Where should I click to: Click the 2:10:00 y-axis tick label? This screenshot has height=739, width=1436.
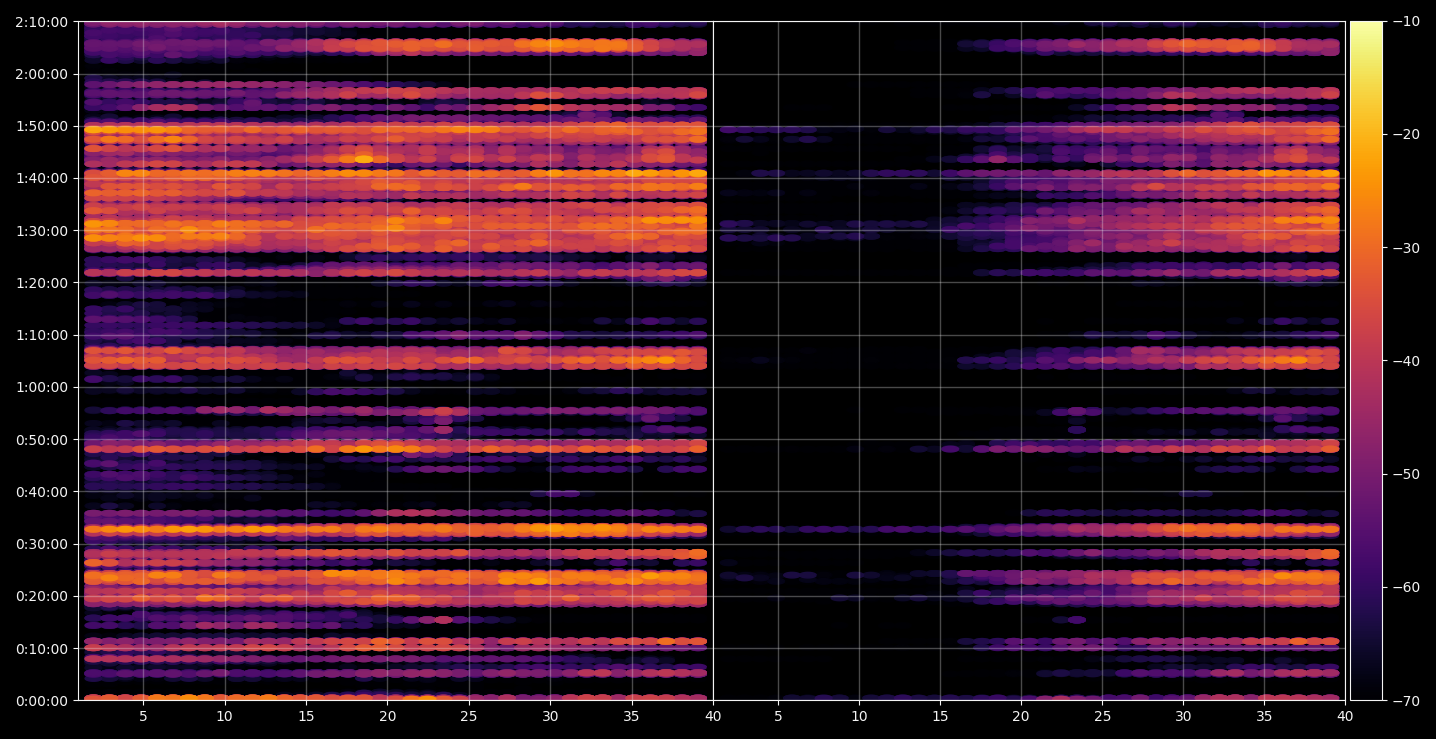point(41,22)
